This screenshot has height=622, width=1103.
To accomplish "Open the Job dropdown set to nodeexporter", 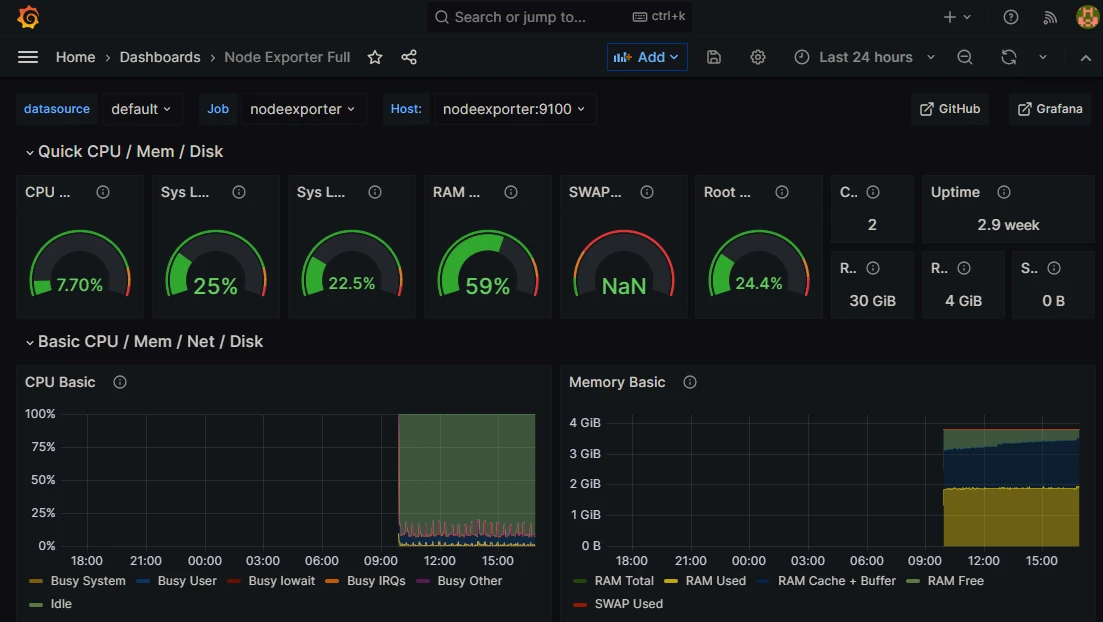I will click(303, 109).
